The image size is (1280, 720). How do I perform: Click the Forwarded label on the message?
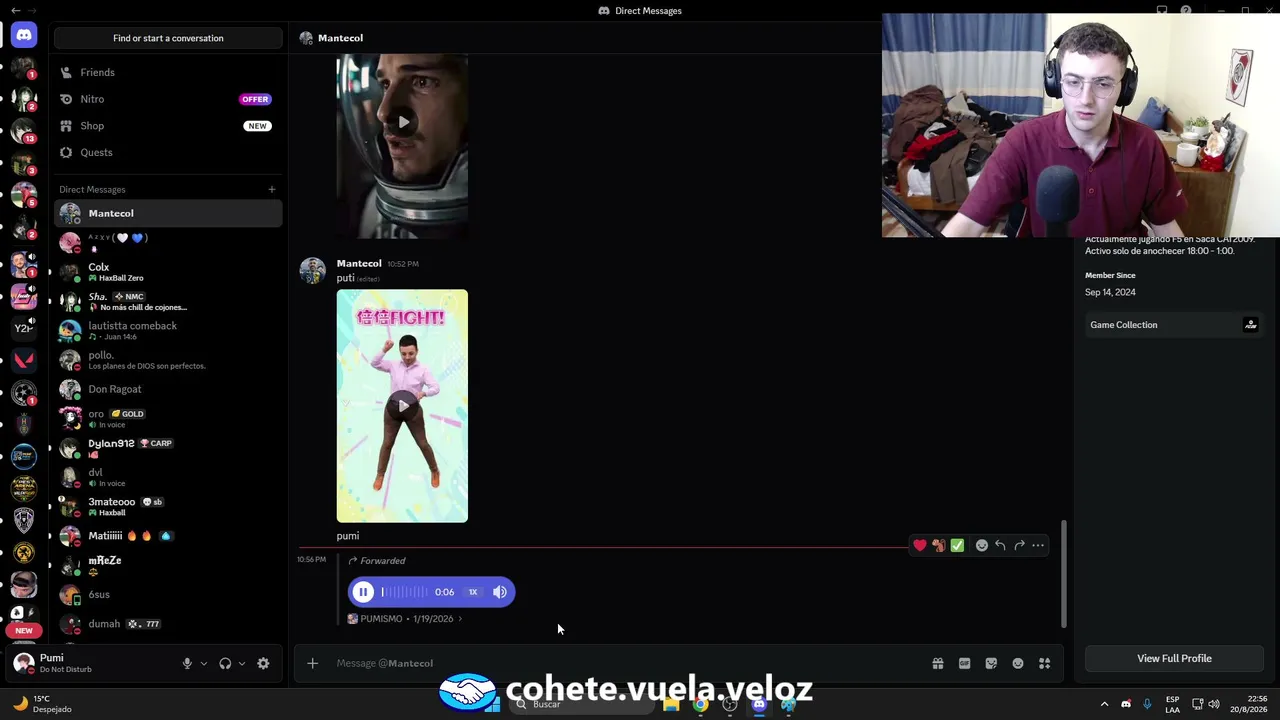pos(382,561)
